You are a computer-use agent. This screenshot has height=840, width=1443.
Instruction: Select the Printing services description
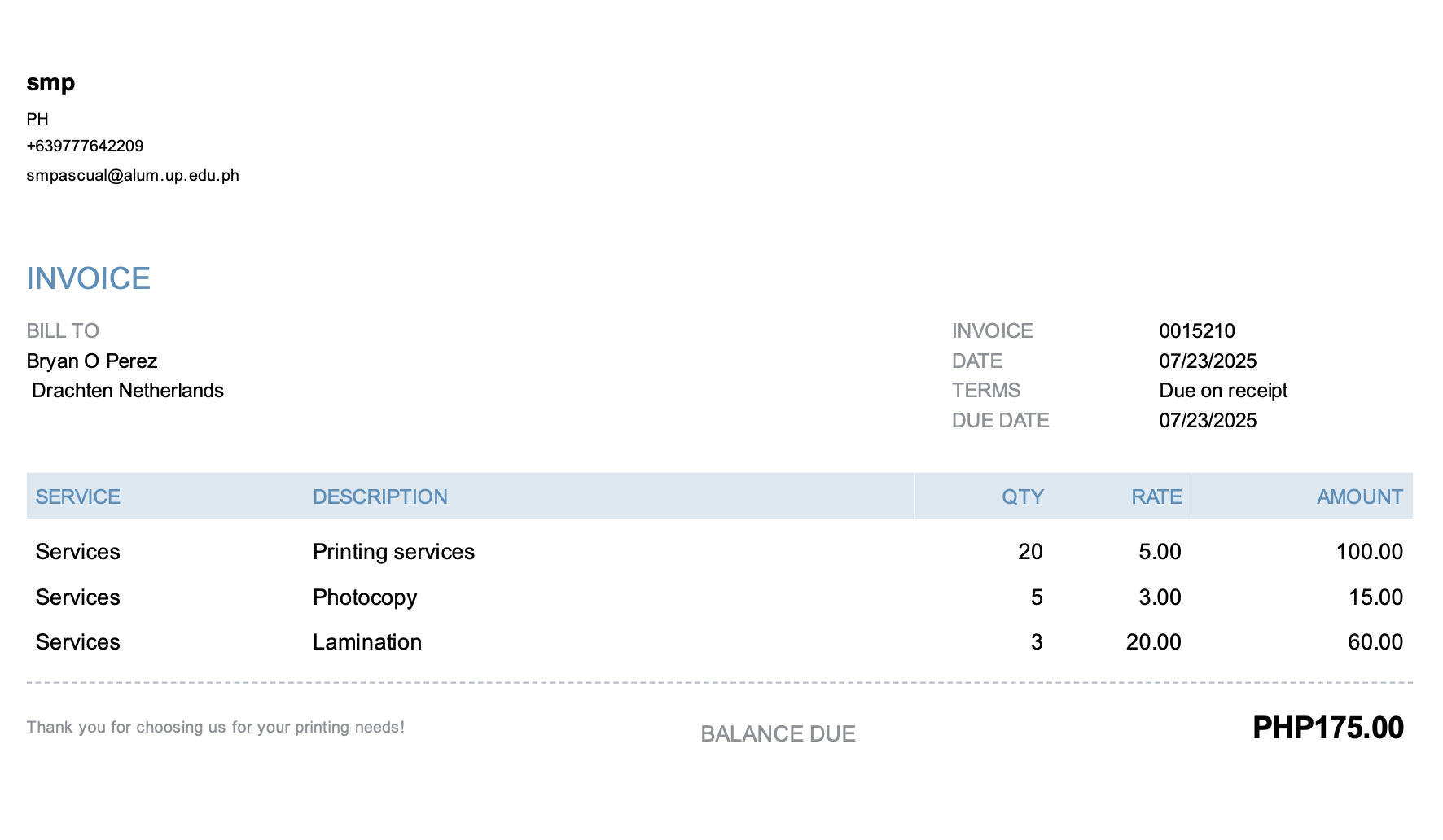pos(393,552)
